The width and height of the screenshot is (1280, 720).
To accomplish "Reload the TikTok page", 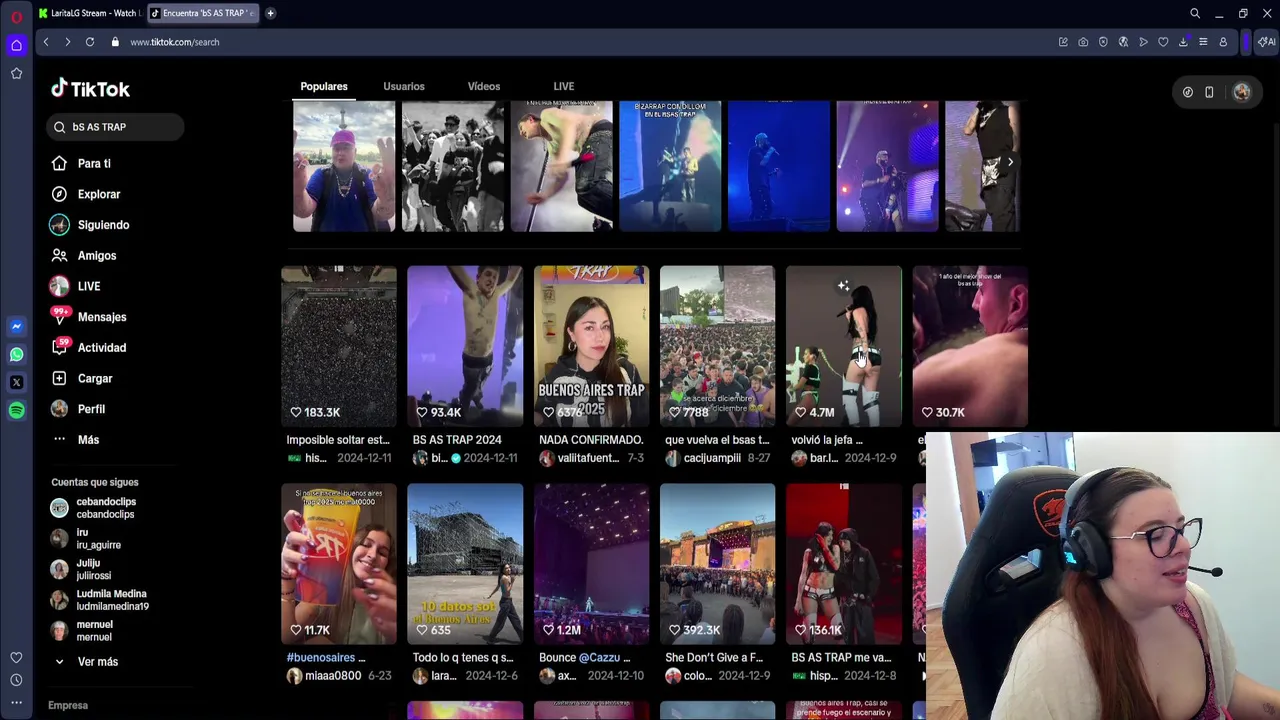I will (x=90, y=42).
